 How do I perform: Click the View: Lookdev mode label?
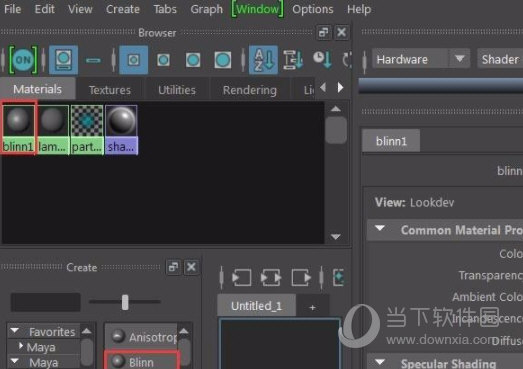(x=414, y=202)
